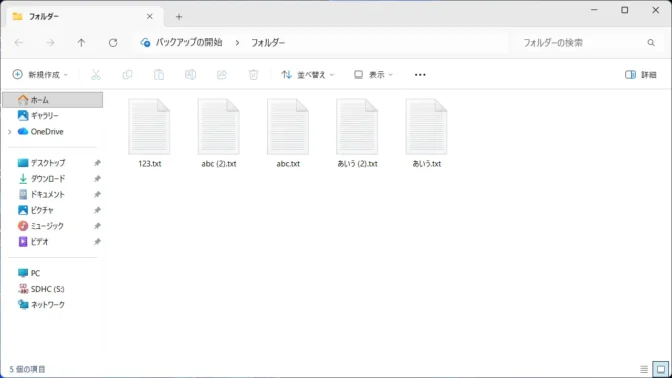
Task: Select the あいう.txt file
Action: 426,133
